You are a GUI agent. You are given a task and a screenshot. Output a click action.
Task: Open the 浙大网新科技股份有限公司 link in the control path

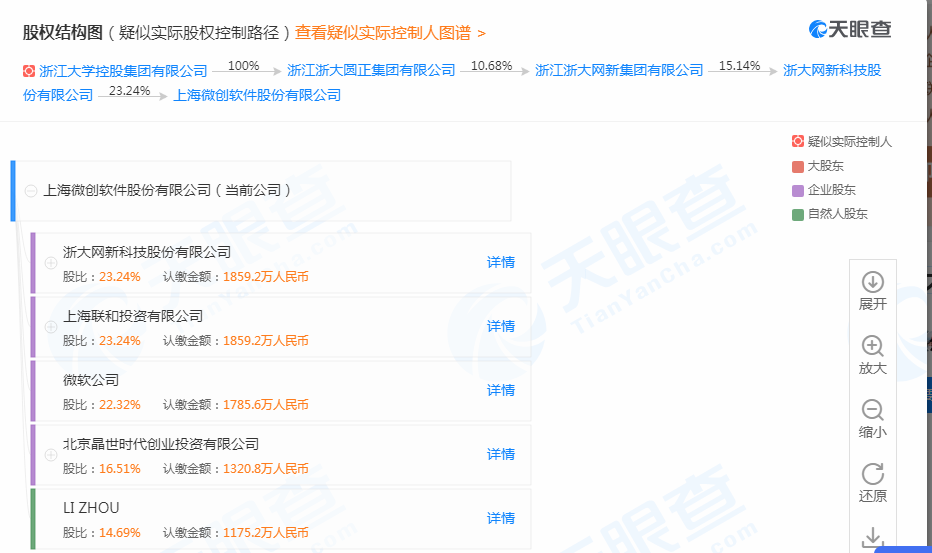[x=832, y=70]
